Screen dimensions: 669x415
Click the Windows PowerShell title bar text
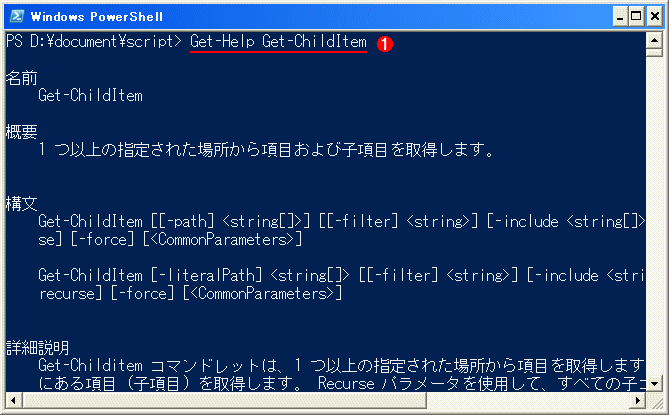pyautogui.click(x=97, y=17)
